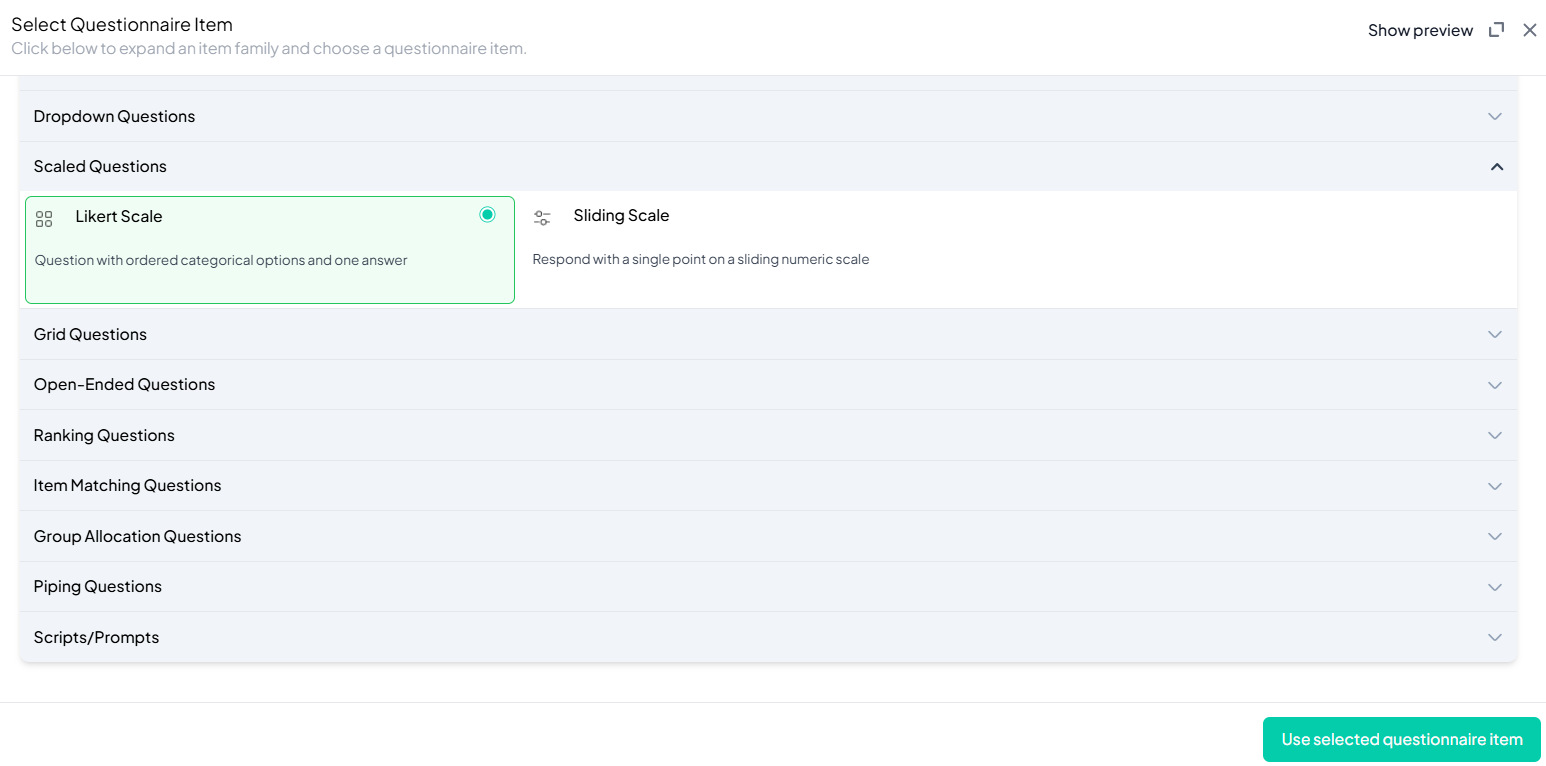Click the Open-Ended Questions chevron arrow
Image resolution: width=1546 pixels, height=766 pixels.
coord(1494,385)
